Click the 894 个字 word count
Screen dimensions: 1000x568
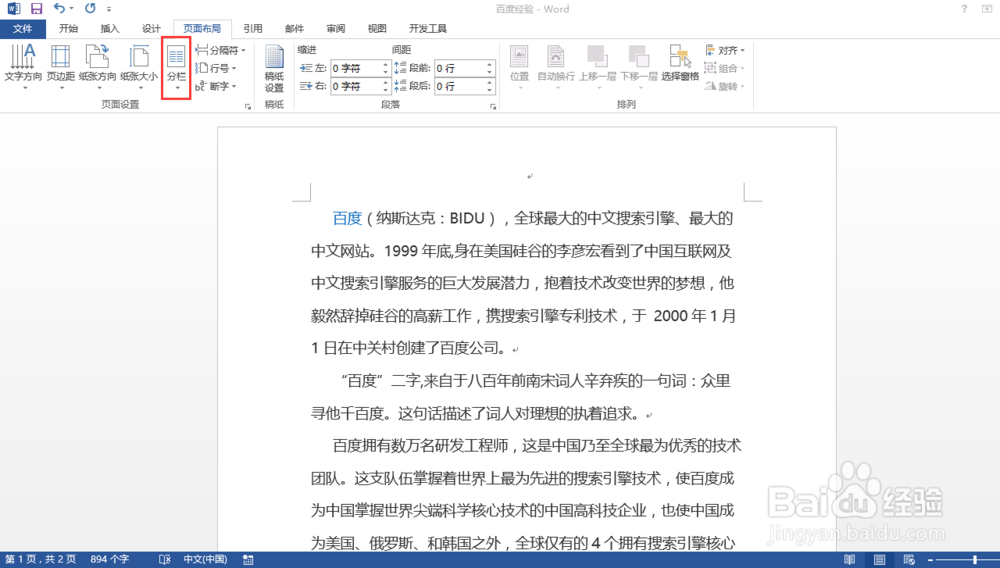(x=110, y=560)
